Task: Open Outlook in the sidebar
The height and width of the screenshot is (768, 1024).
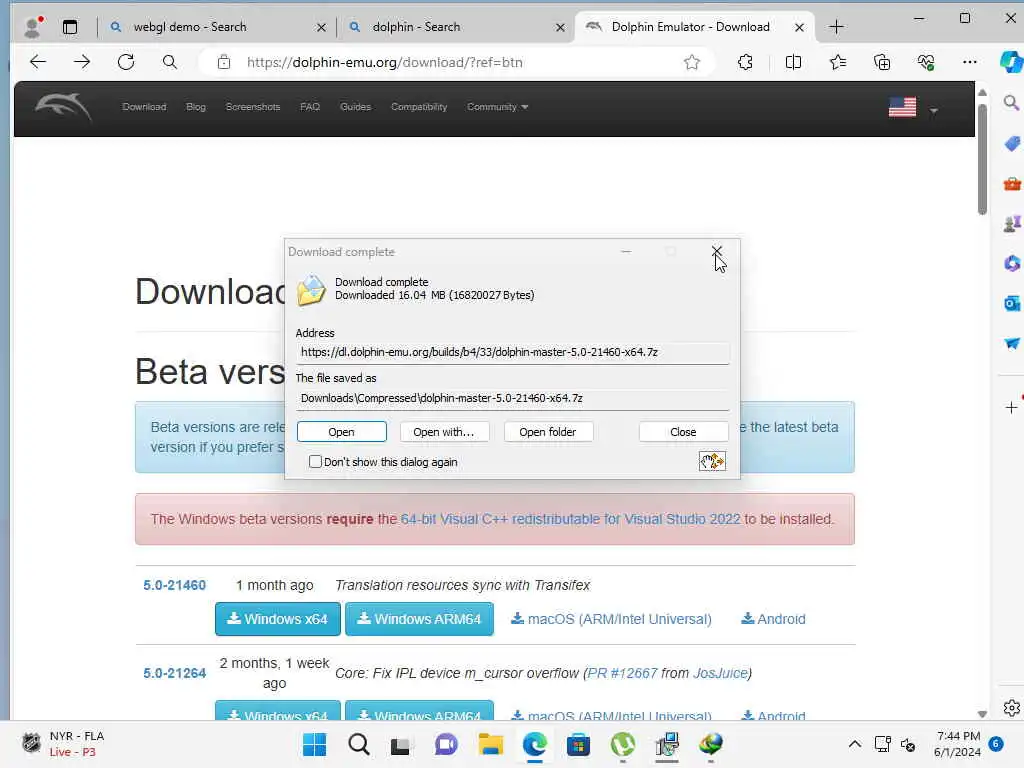Action: [x=1012, y=304]
